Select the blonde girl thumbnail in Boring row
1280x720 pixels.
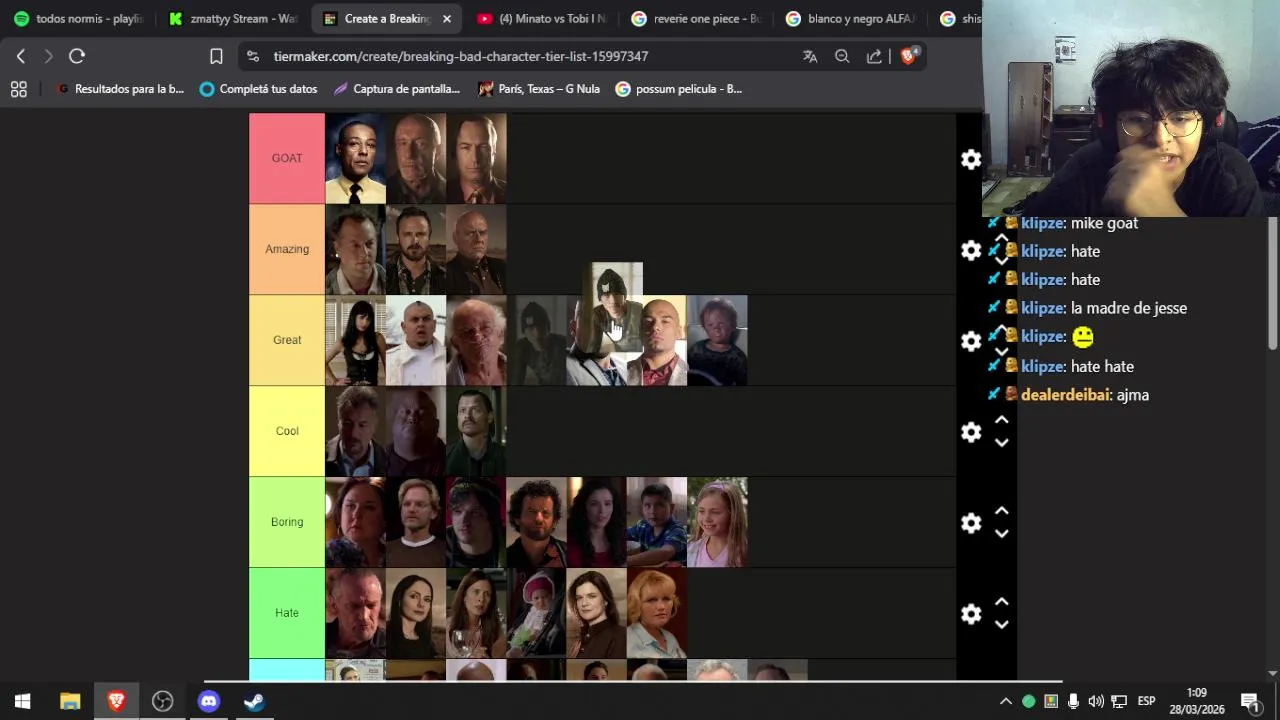pos(717,522)
